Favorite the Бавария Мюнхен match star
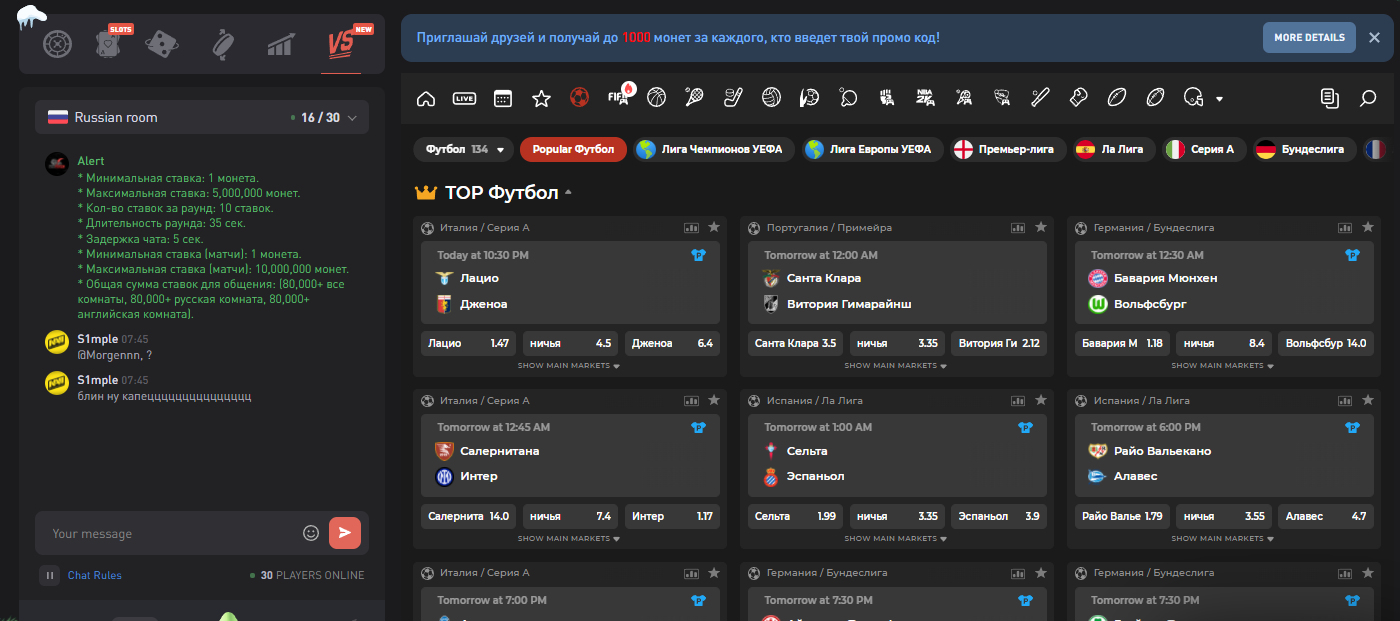 pyautogui.click(x=1368, y=227)
